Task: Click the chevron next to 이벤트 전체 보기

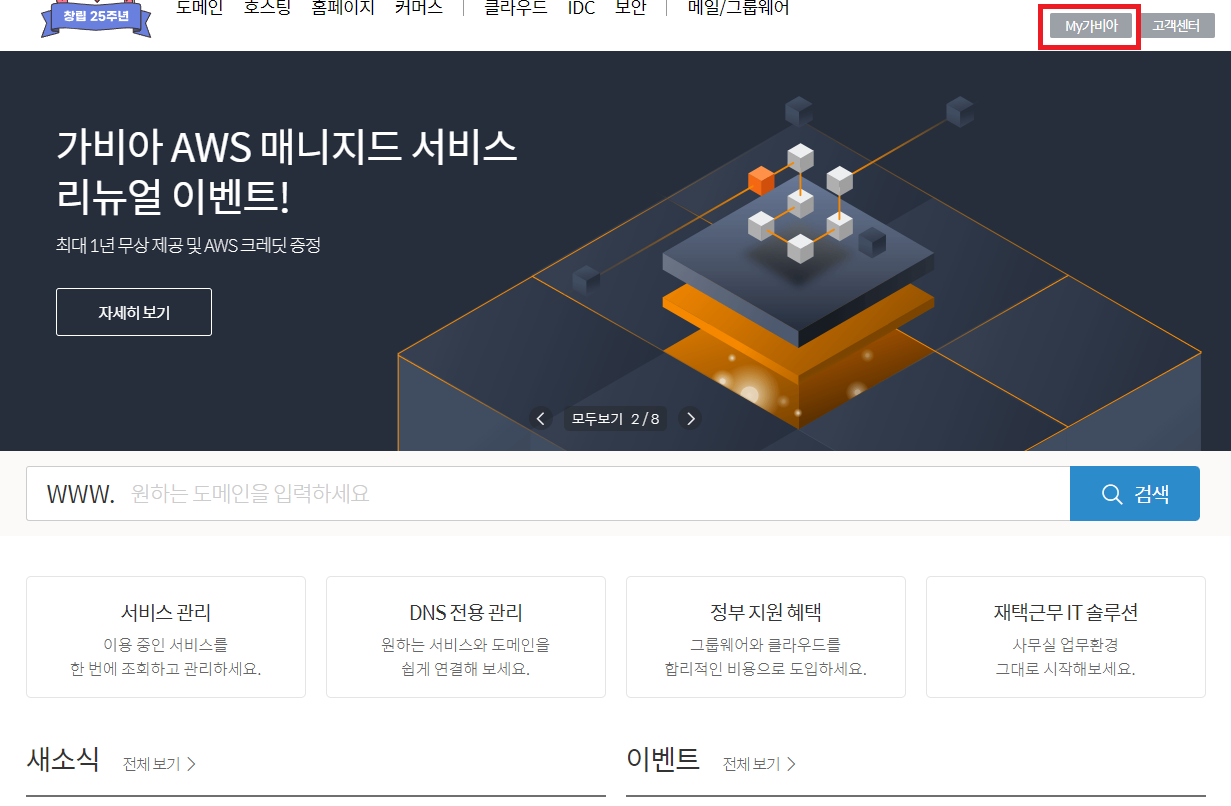Action: pos(791,763)
